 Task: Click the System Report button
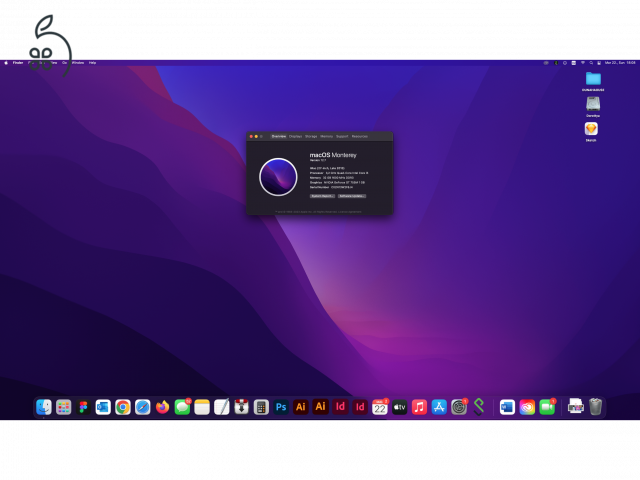tap(322, 196)
